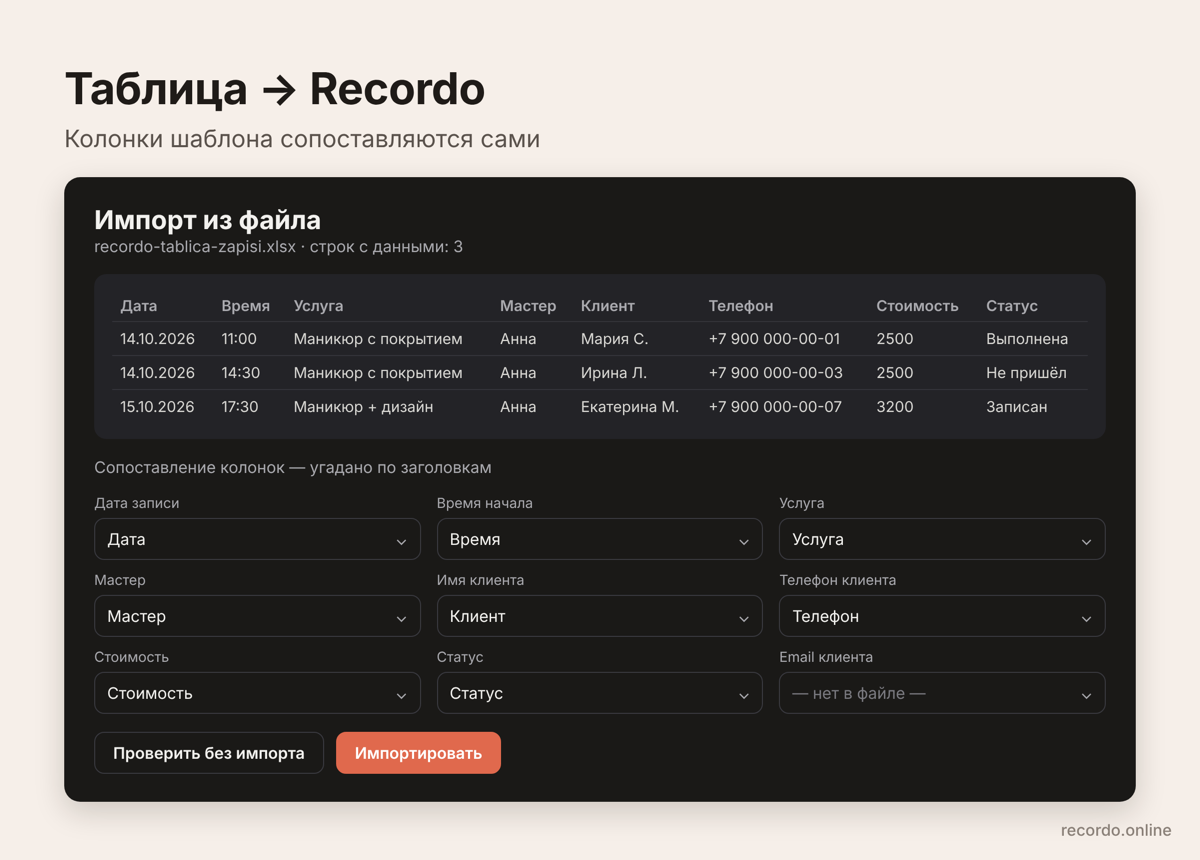The image size is (1200, 860).
Task: Click the Импорт из файла heading
Action: 207,220
